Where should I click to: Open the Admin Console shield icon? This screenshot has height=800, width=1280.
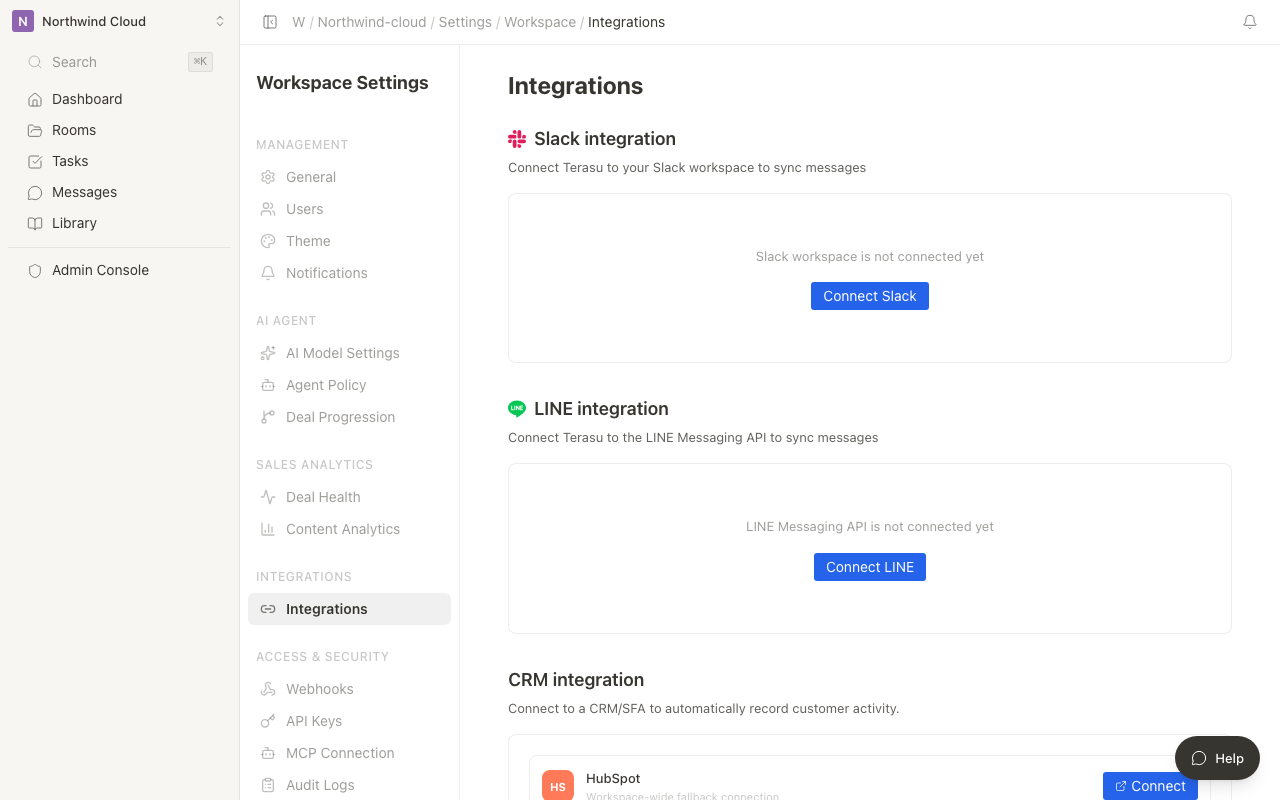point(35,270)
